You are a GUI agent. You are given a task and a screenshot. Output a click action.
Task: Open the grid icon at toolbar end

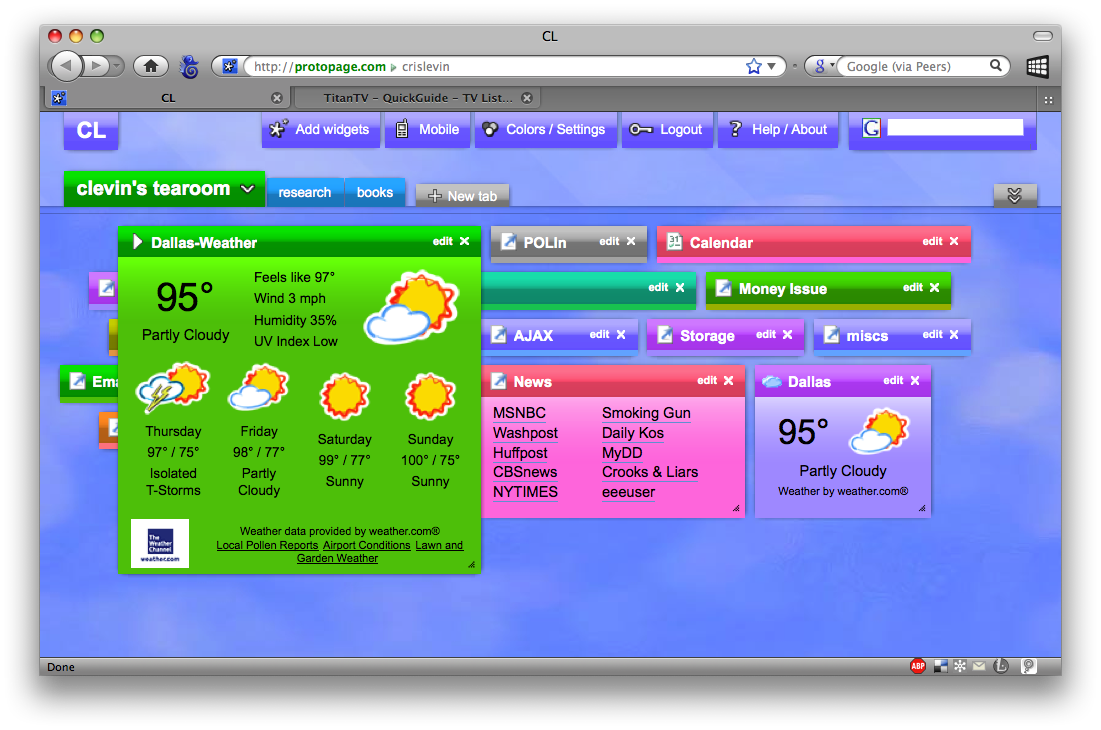1037,67
